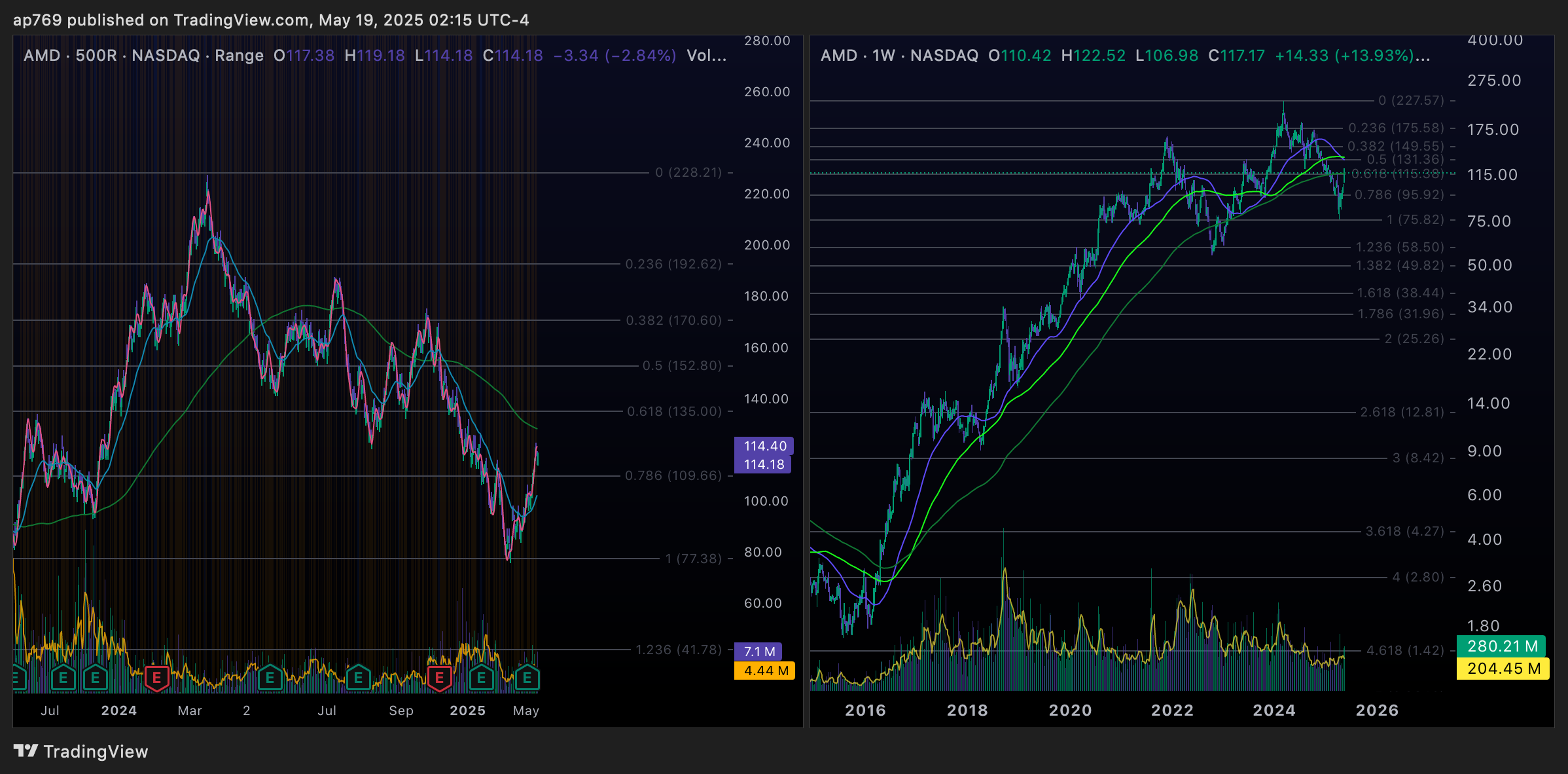Click the 7.1 M volume label
Image resolution: width=1568 pixels, height=774 pixels.
pyautogui.click(x=758, y=652)
